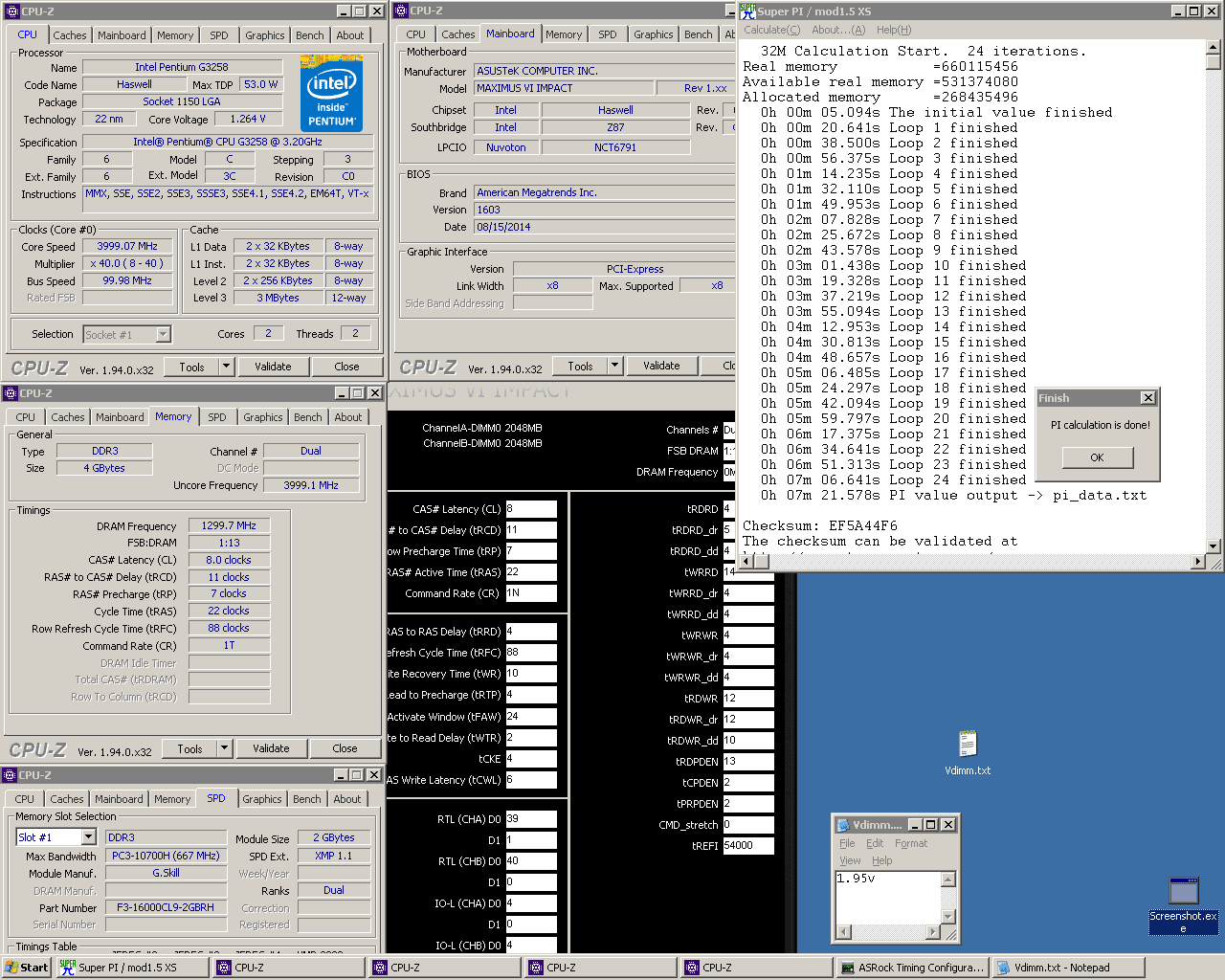Open the Start menu on the taskbar

[x=27, y=968]
